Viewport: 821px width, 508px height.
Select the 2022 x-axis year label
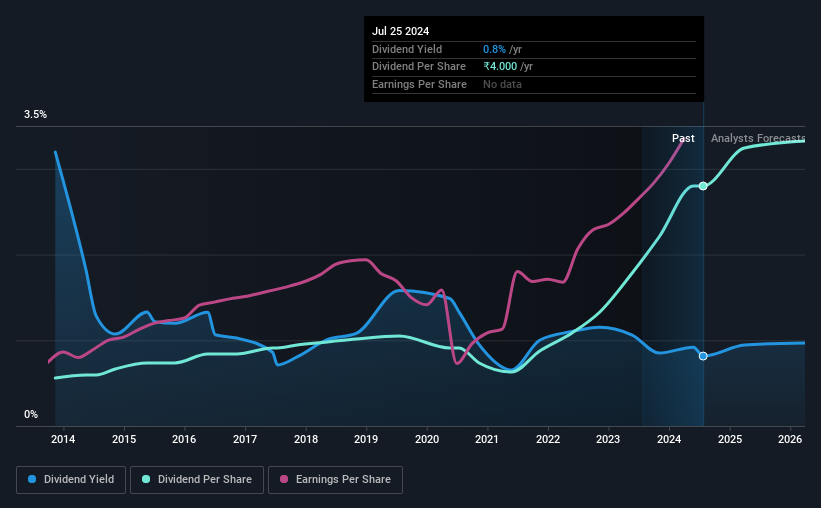point(548,439)
